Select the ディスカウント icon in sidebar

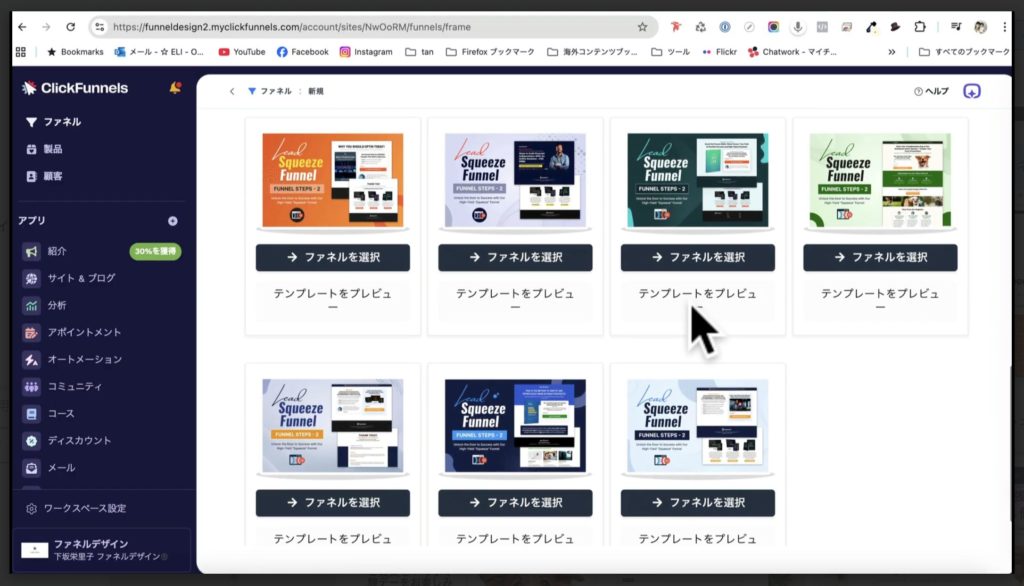[32, 440]
